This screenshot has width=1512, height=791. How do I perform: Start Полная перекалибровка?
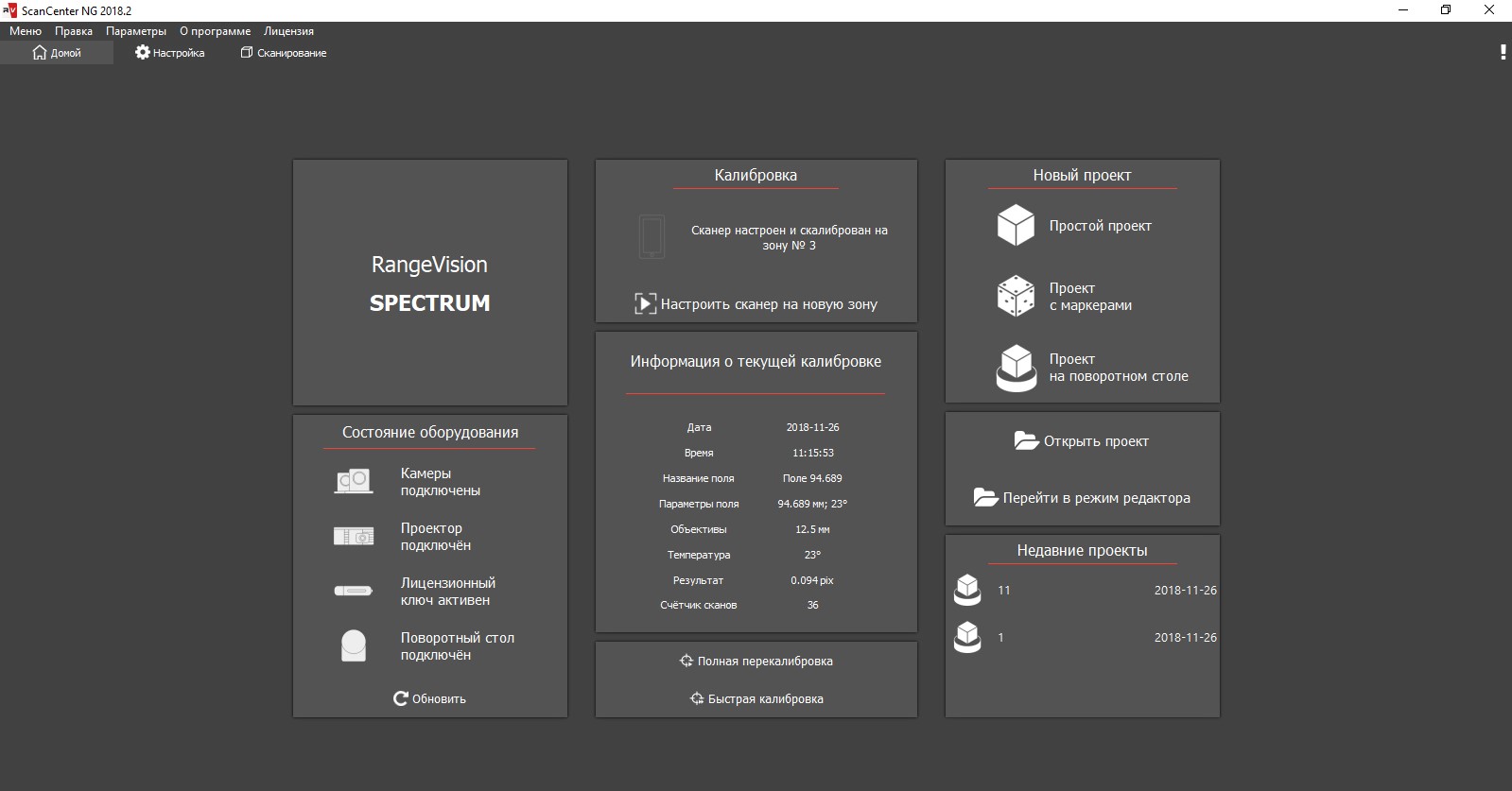[756, 661]
